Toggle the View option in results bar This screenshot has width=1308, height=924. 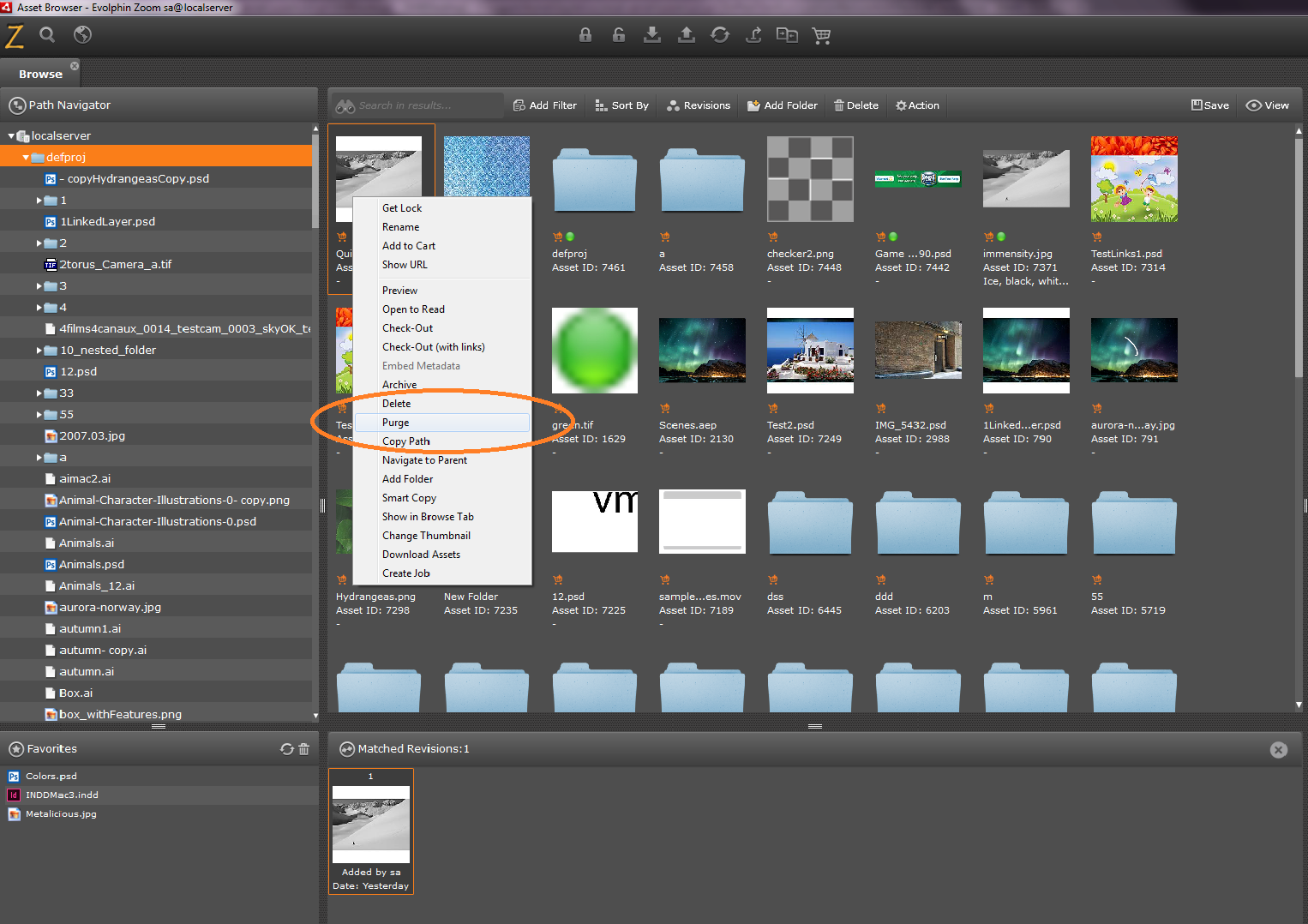pos(1268,105)
